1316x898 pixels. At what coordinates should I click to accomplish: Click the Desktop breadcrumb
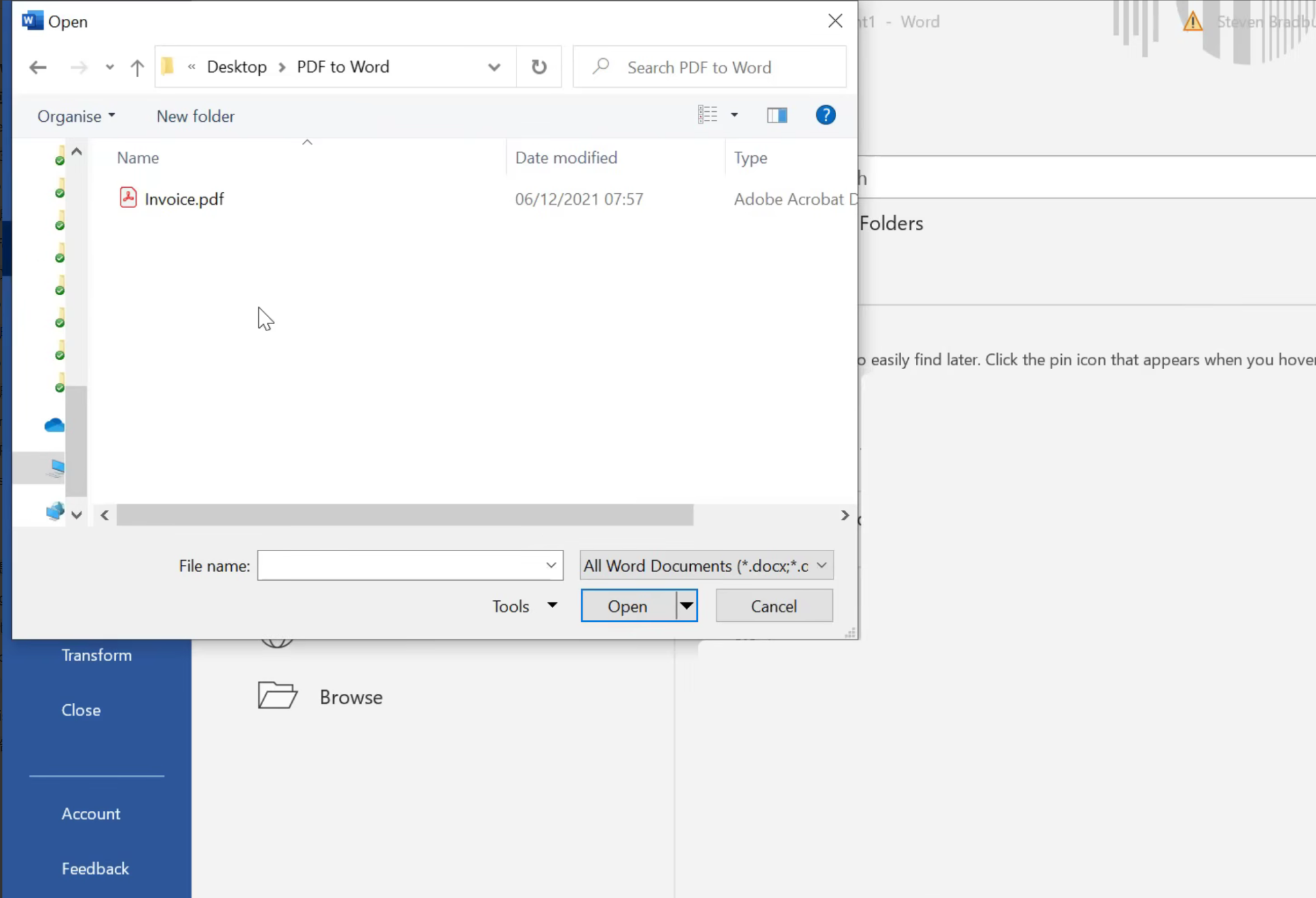(x=237, y=67)
